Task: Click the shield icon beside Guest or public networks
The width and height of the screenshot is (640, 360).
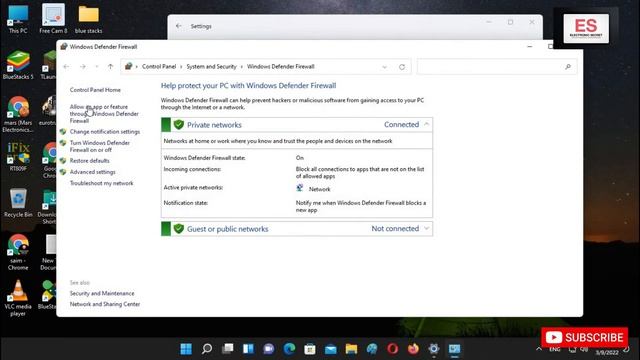Action: pos(178,229)
